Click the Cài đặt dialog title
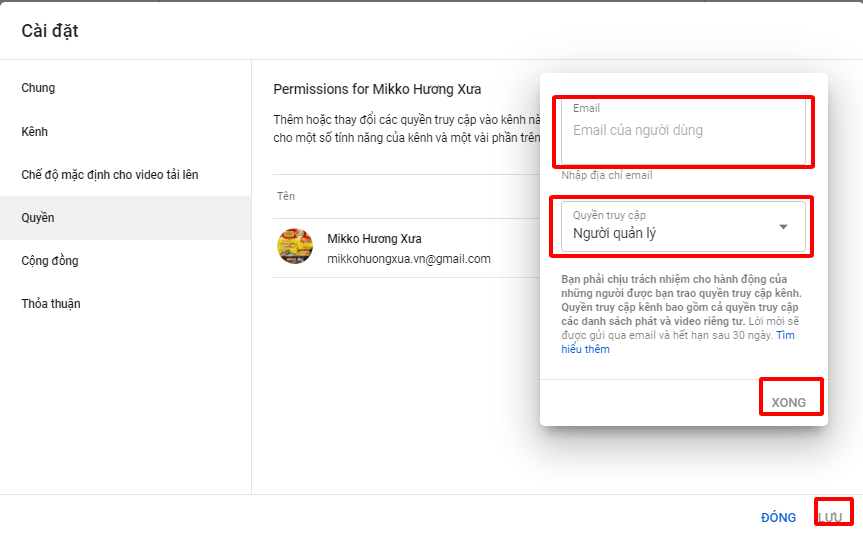863x535 pixels. click(x=50, y=31)
